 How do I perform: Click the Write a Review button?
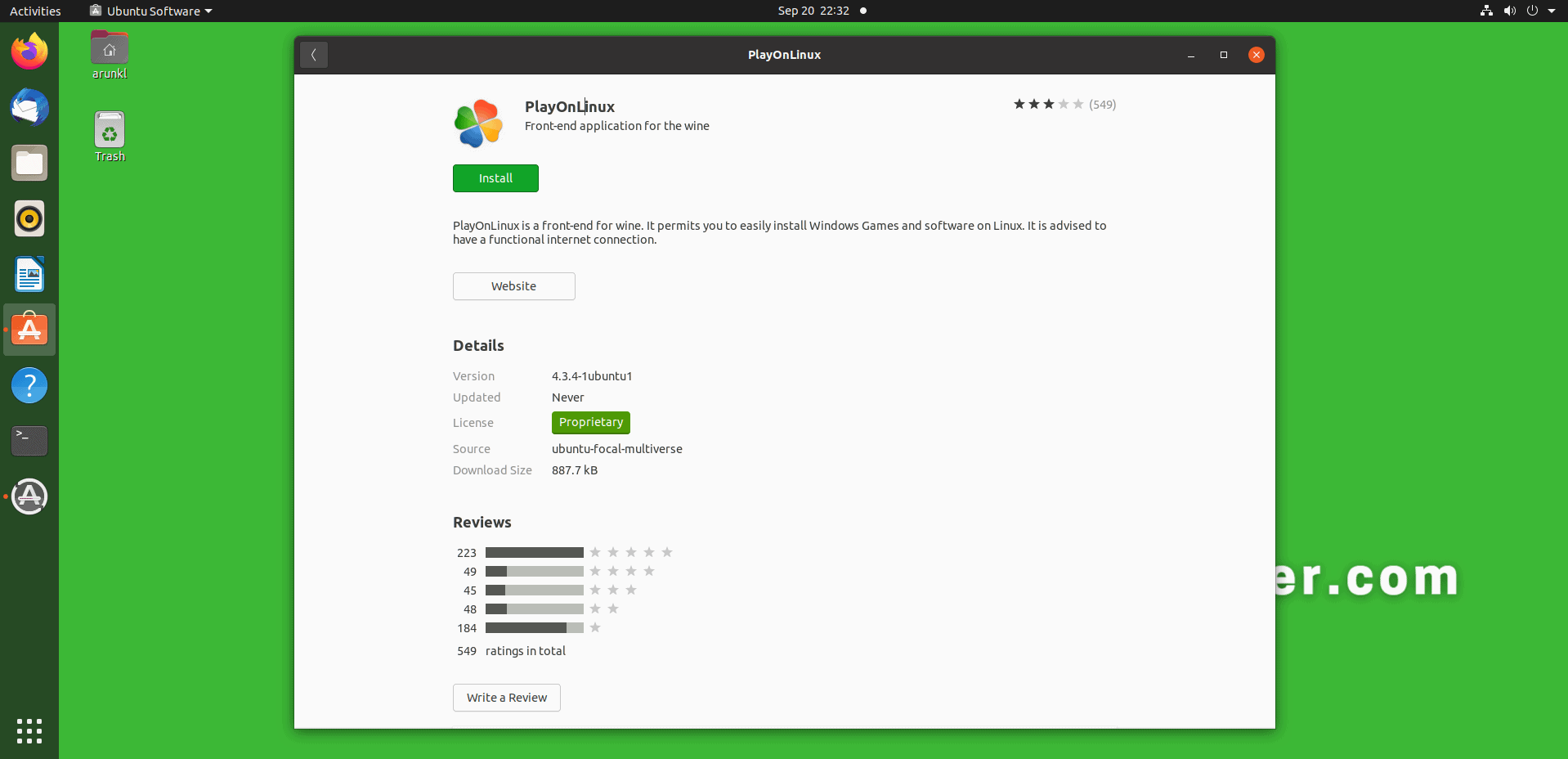pos(507,698)
